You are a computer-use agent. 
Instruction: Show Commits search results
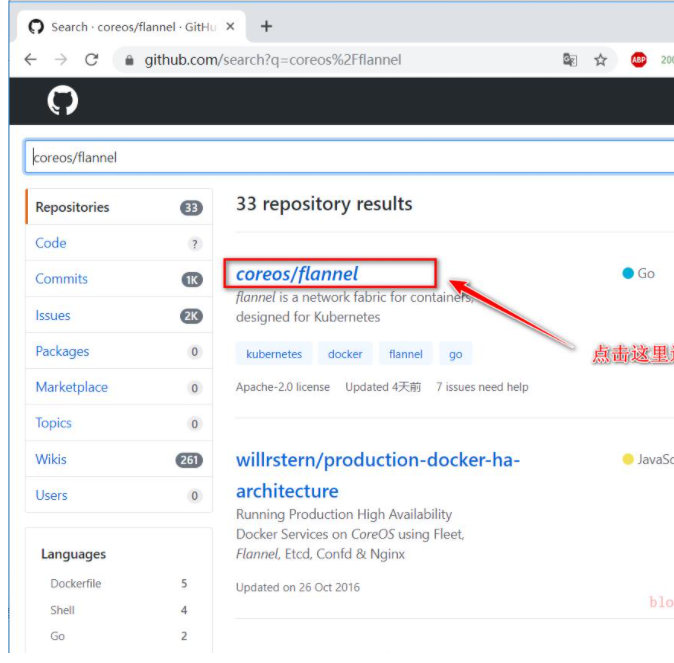tap(61, 279)
